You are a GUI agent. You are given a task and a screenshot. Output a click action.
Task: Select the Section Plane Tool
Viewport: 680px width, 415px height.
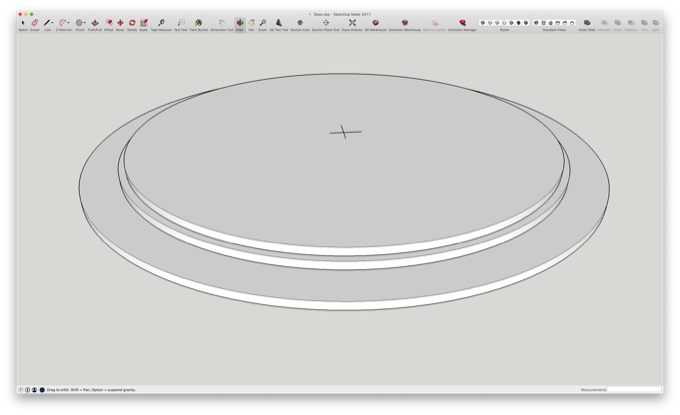tap(326, 23)
